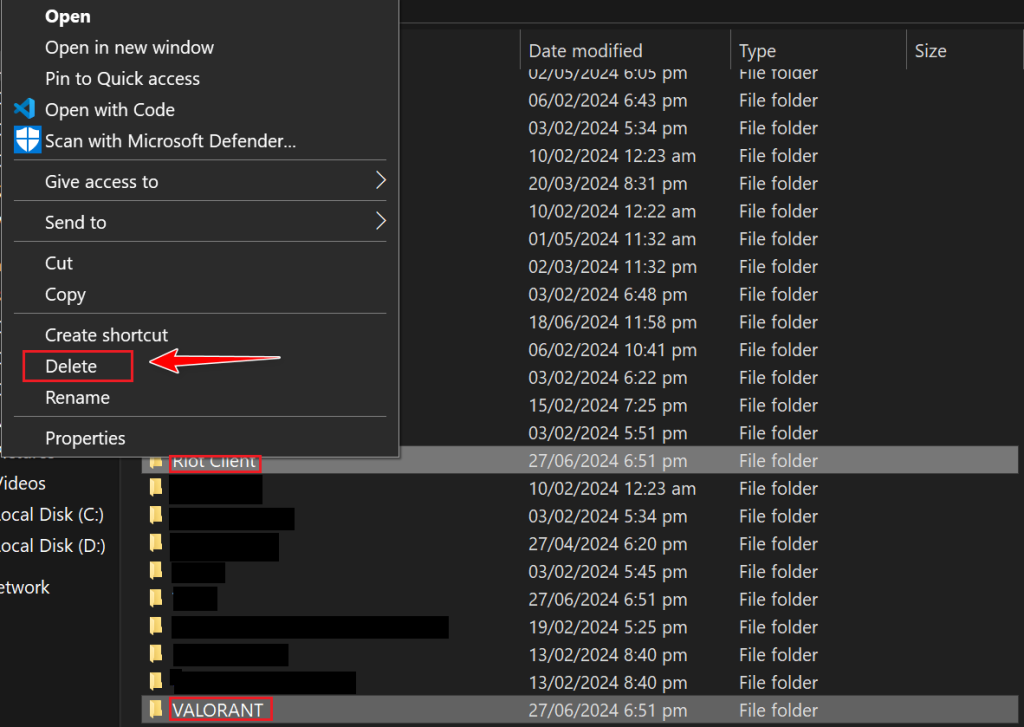Click the date 03/02/2024 5:51 pm

click(607, 433)
